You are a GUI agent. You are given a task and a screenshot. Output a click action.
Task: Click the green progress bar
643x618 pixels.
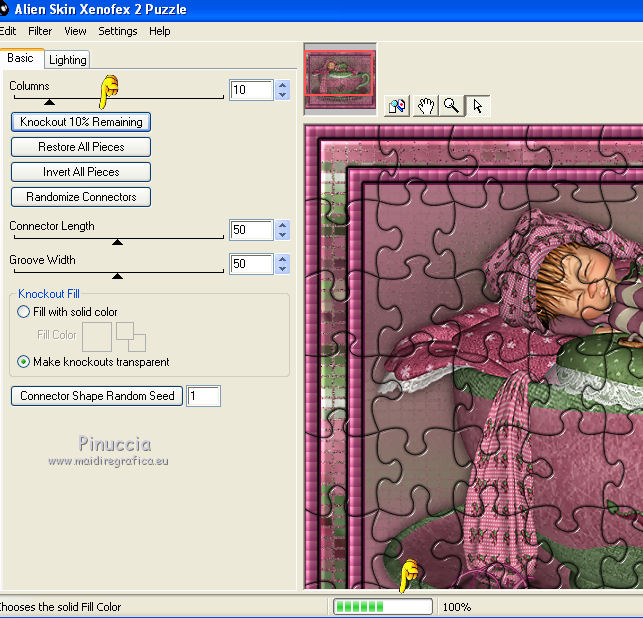pyautogui.click(x=383, y=606)
